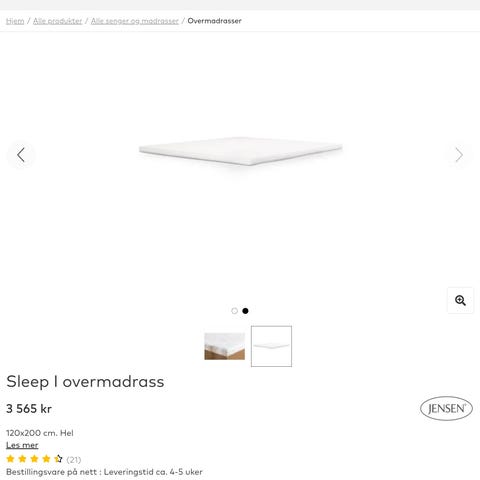The width and height of the screenshot is (480, 480).
Task: Select the second filled carousel dot
Action: coord(245,311)
